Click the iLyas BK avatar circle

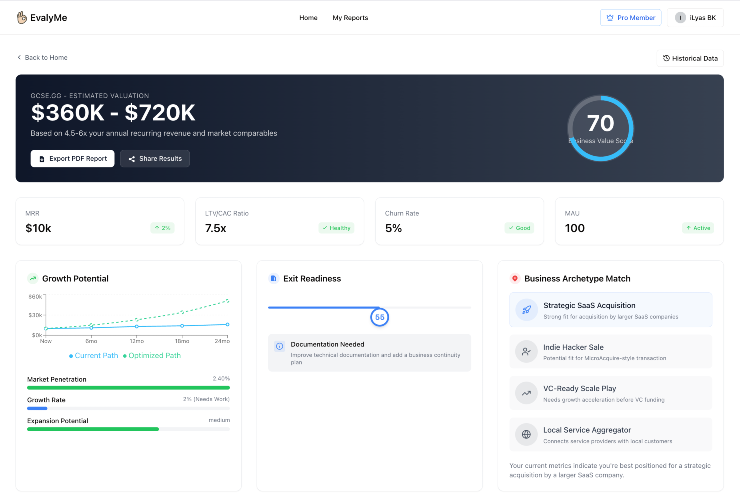pyautogui.click(x=680, y=17)
